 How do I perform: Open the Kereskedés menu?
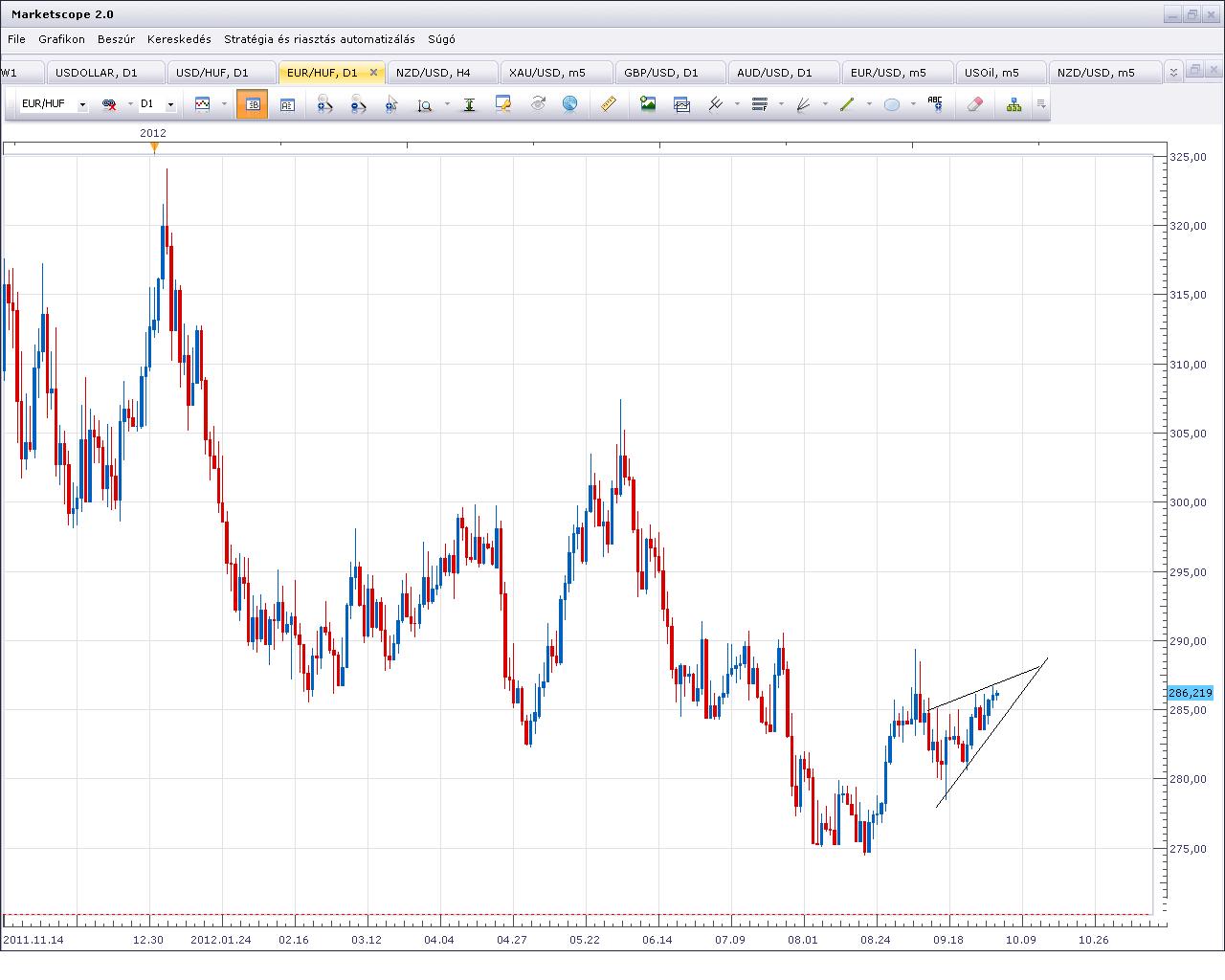[x=179, y=39]
